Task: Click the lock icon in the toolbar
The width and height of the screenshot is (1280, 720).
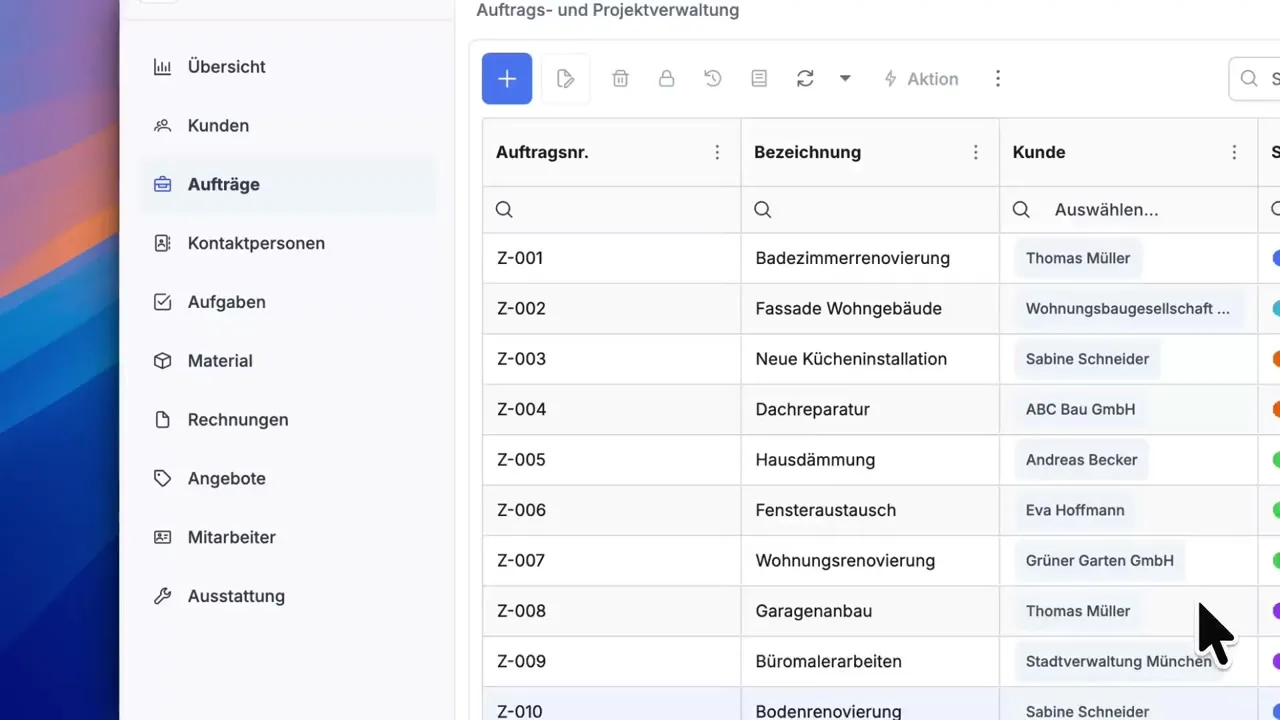Action: click(x=666, y=78)
